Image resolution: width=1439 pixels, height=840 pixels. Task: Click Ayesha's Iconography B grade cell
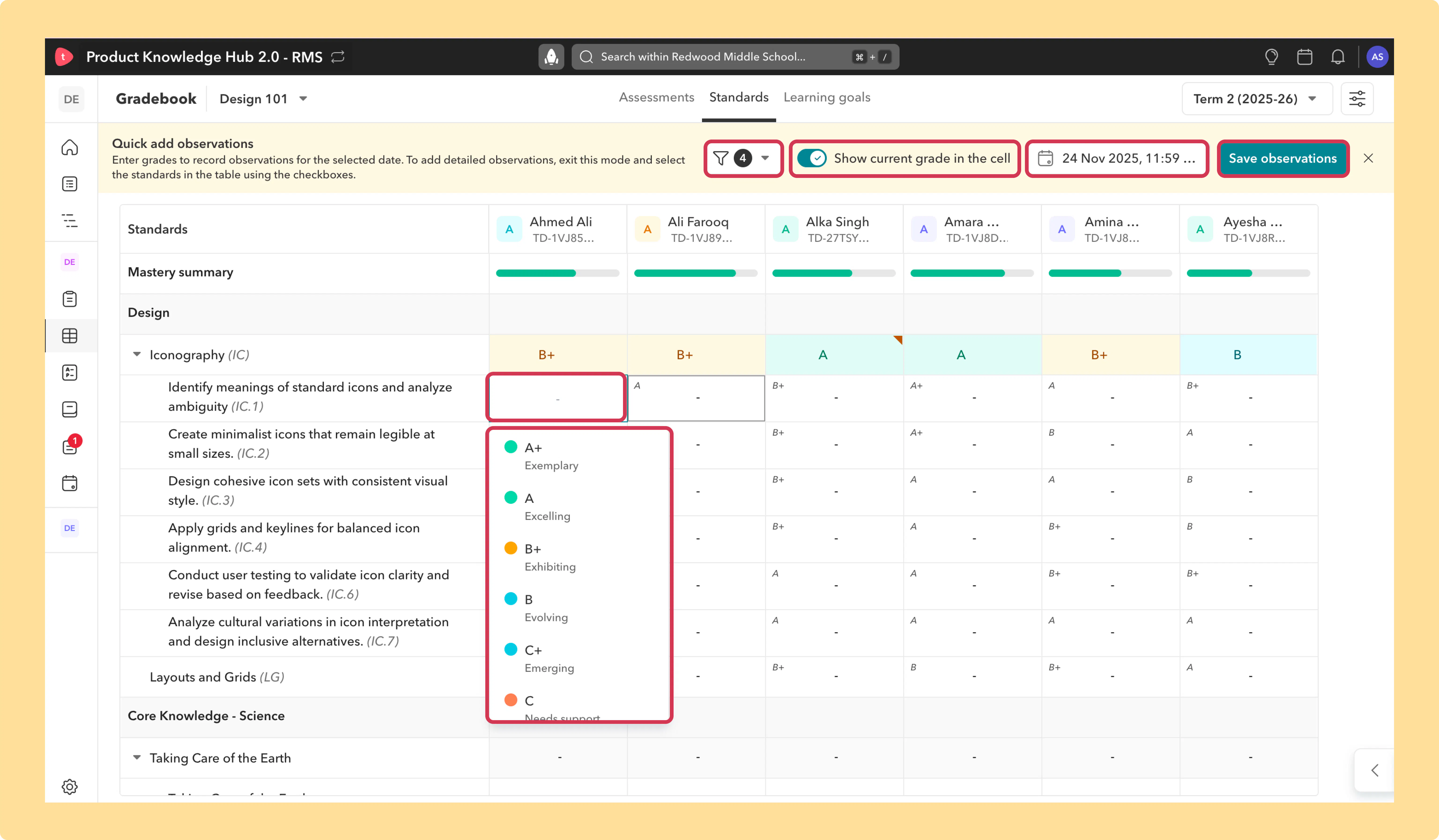coord(1249,354)
